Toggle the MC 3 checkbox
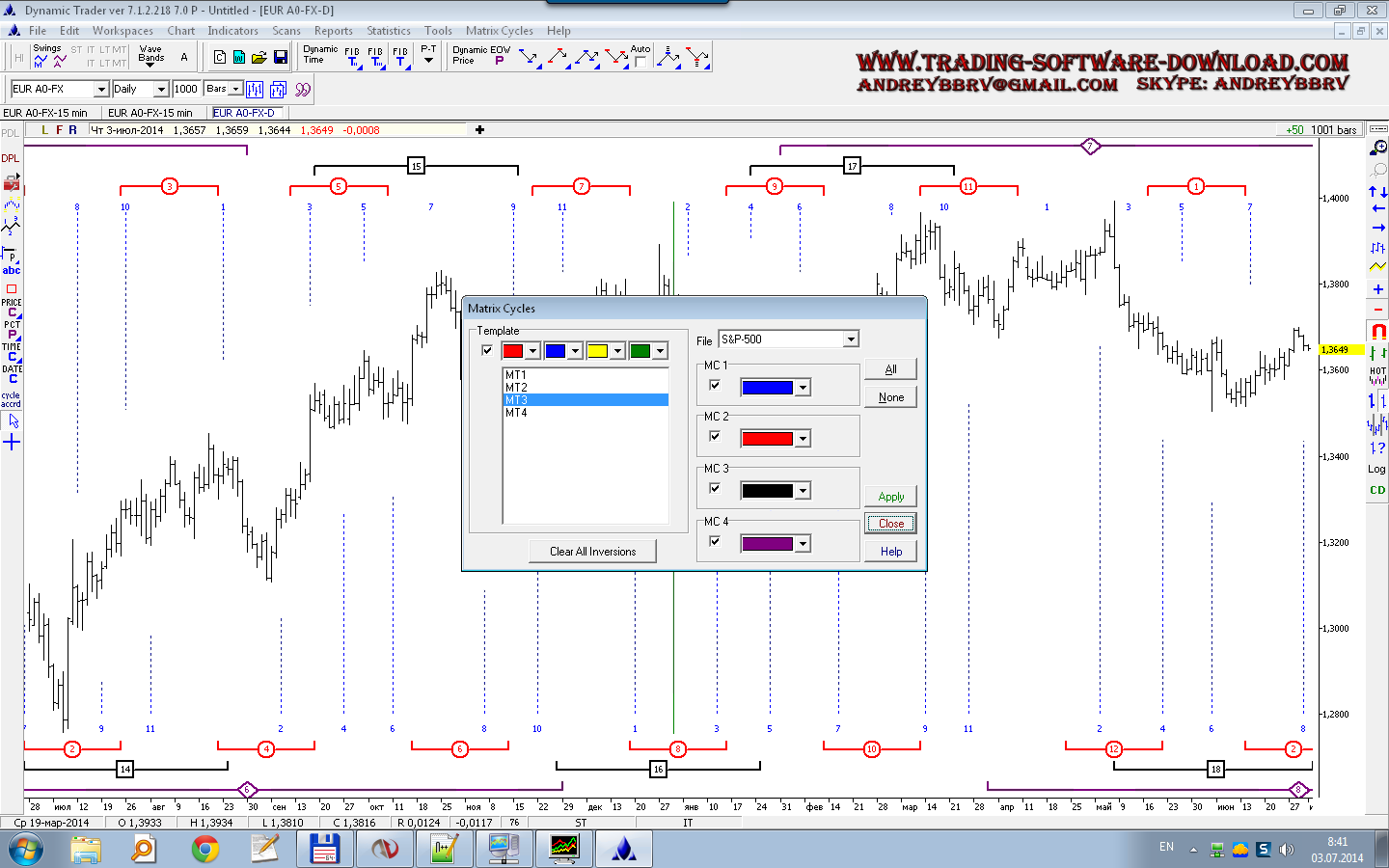 coord(715,489)
